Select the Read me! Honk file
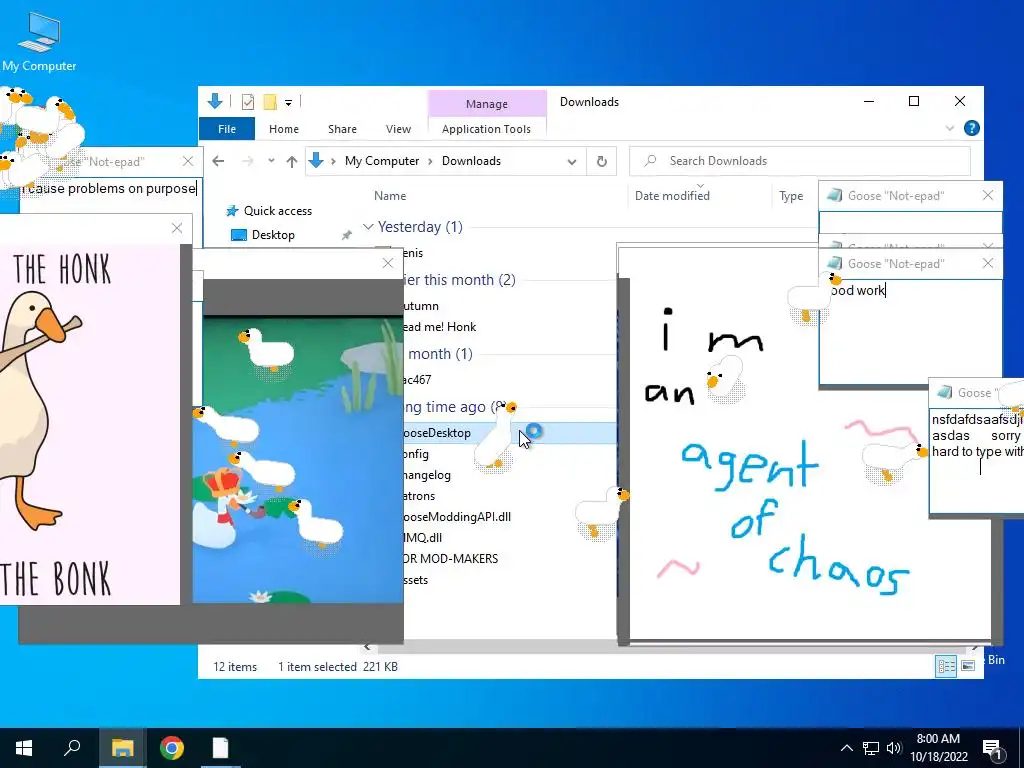 tap(440, 327)
